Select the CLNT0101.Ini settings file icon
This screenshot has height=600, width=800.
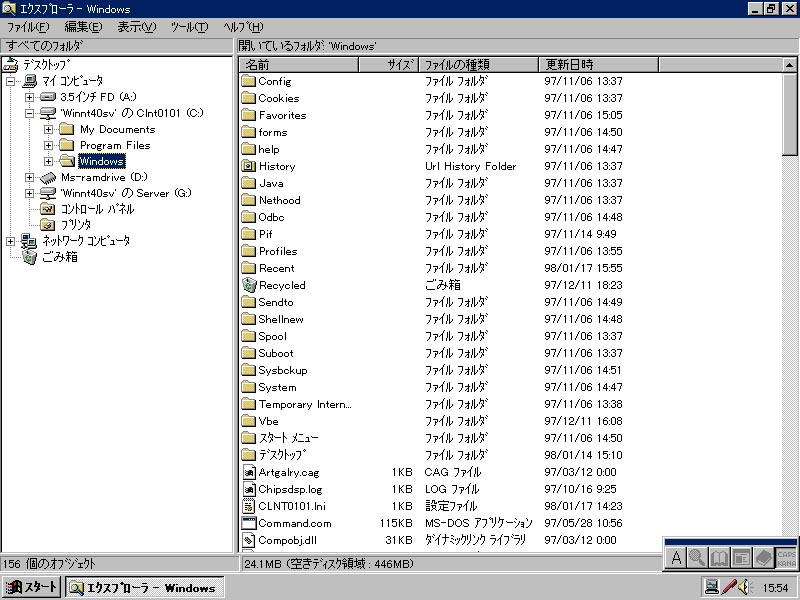click(x=248, y=506)
